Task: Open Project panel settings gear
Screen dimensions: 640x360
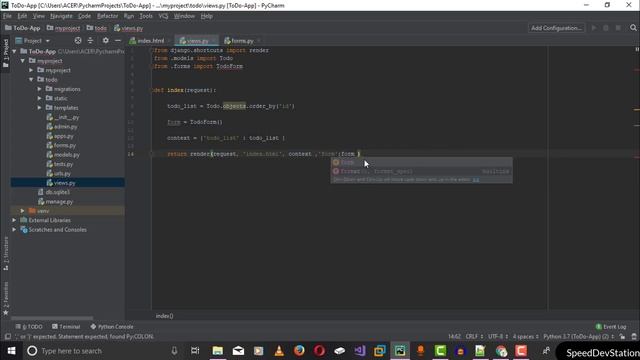Action: (x=106, y=40)
